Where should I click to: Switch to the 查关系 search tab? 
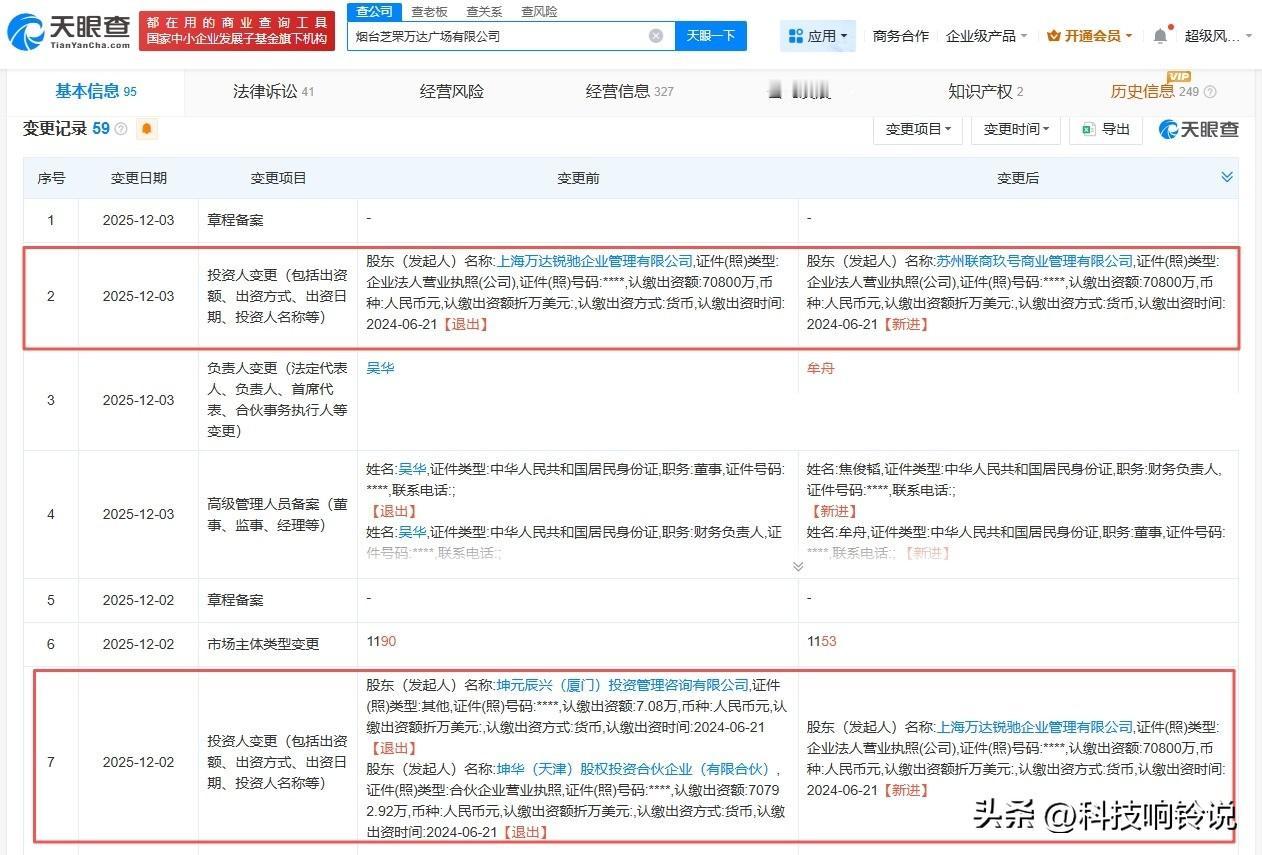click(x=484, y=12)
